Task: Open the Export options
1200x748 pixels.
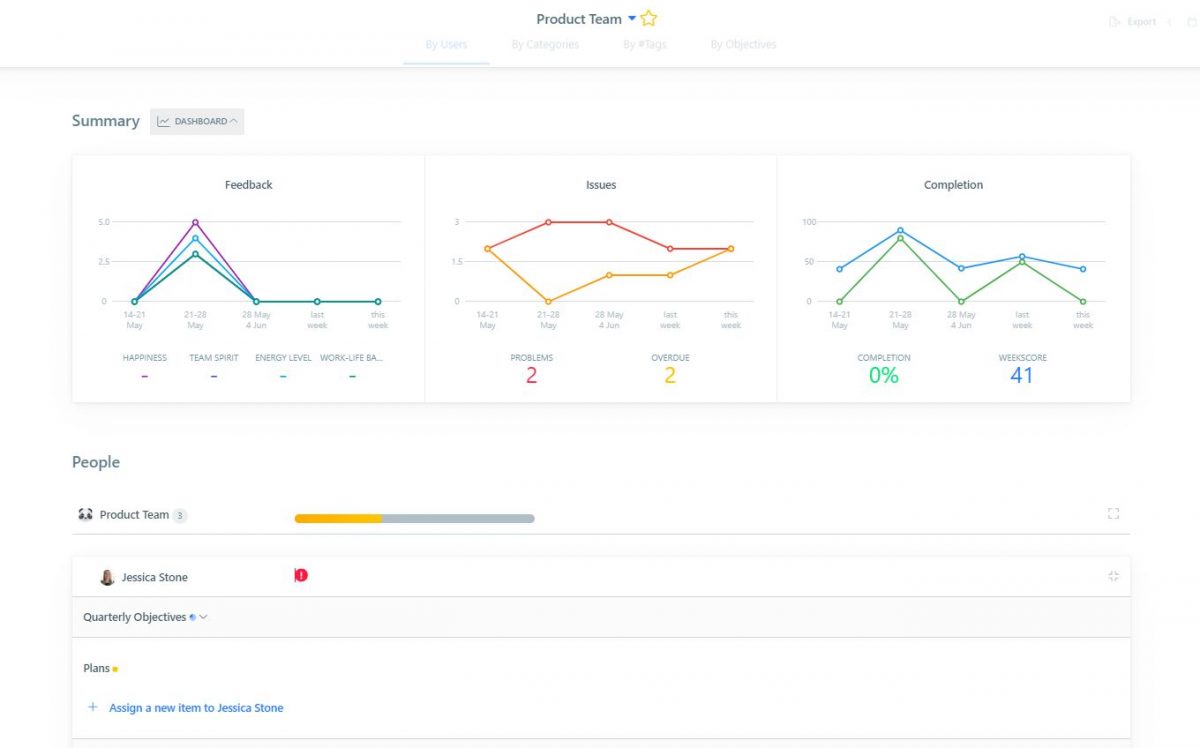Action: [x=1135, y=21]
